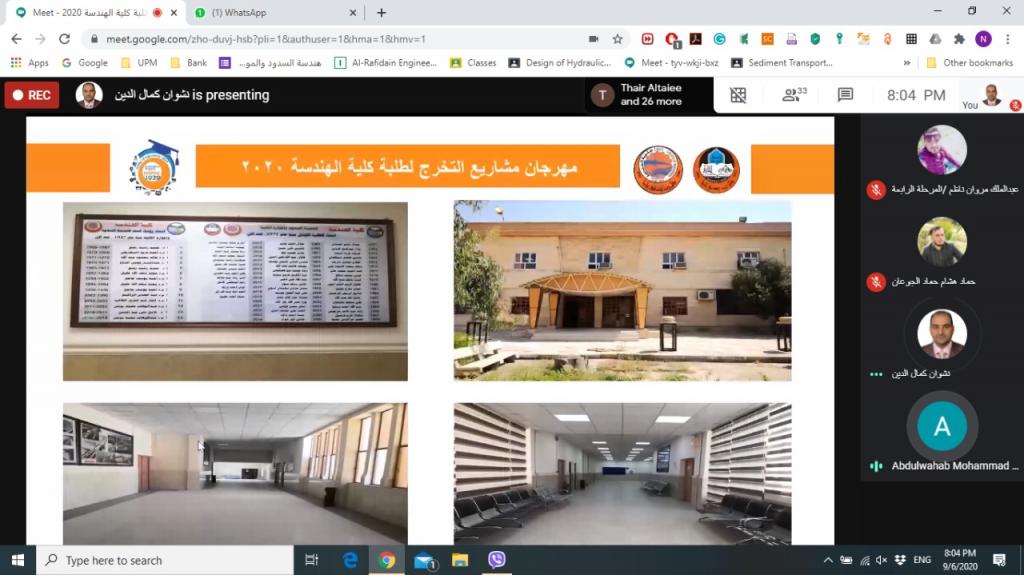Bookmark this page with the star icon

[618, 39]
